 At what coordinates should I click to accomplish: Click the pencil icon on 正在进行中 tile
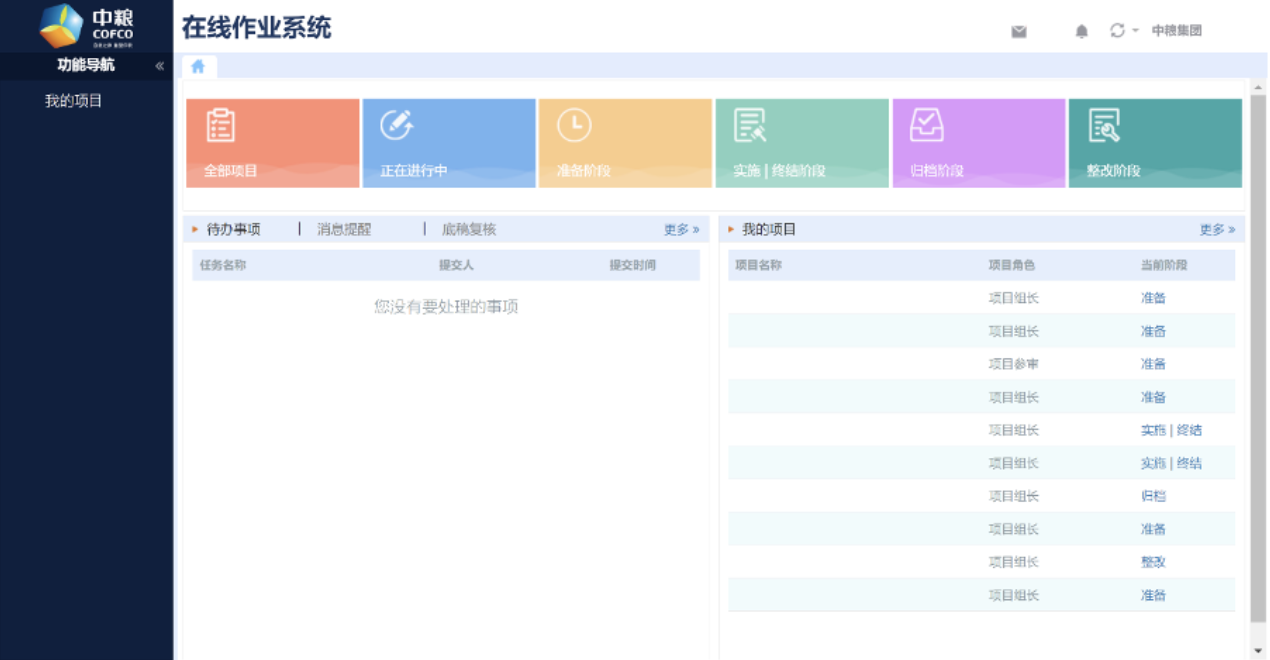[396, 125]
